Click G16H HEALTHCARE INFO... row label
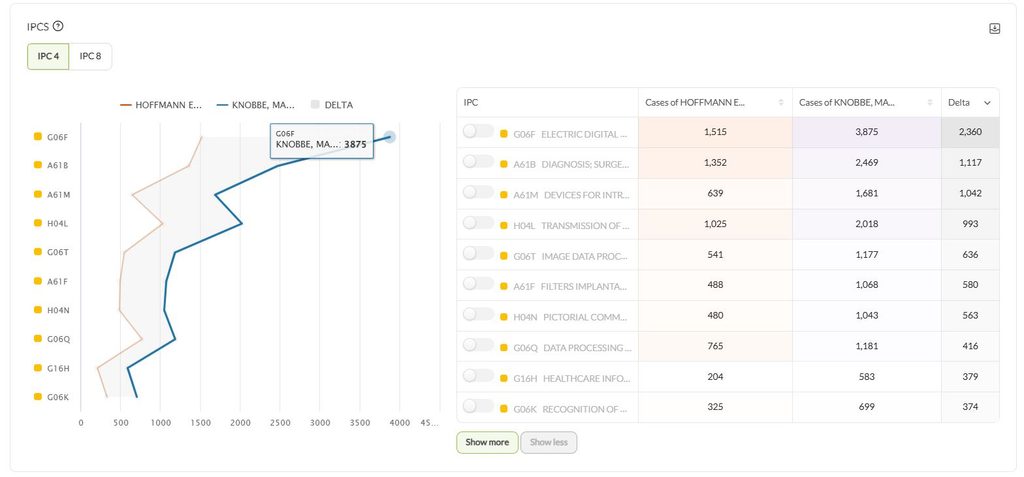This screenshot has height=477, width=1024. (572, 378)
